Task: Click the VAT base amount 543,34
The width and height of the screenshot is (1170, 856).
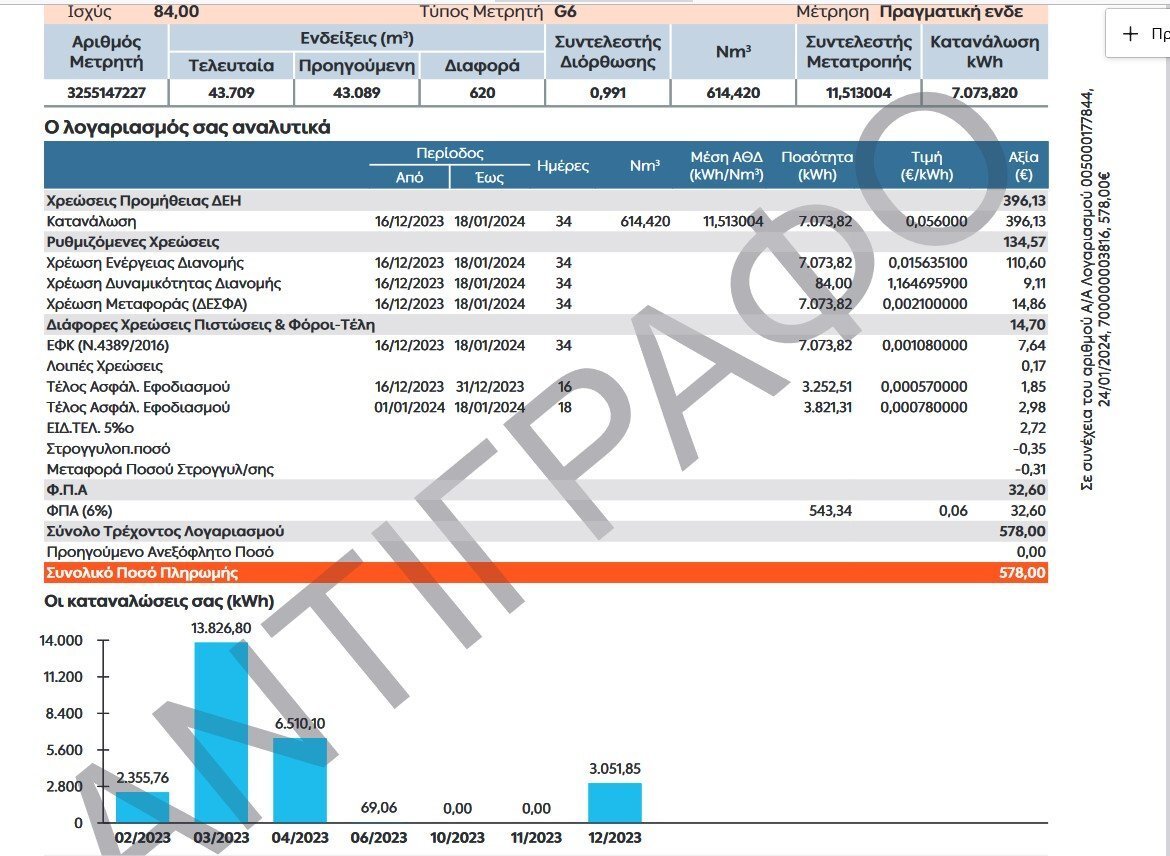Action: (x=830, y=511)
